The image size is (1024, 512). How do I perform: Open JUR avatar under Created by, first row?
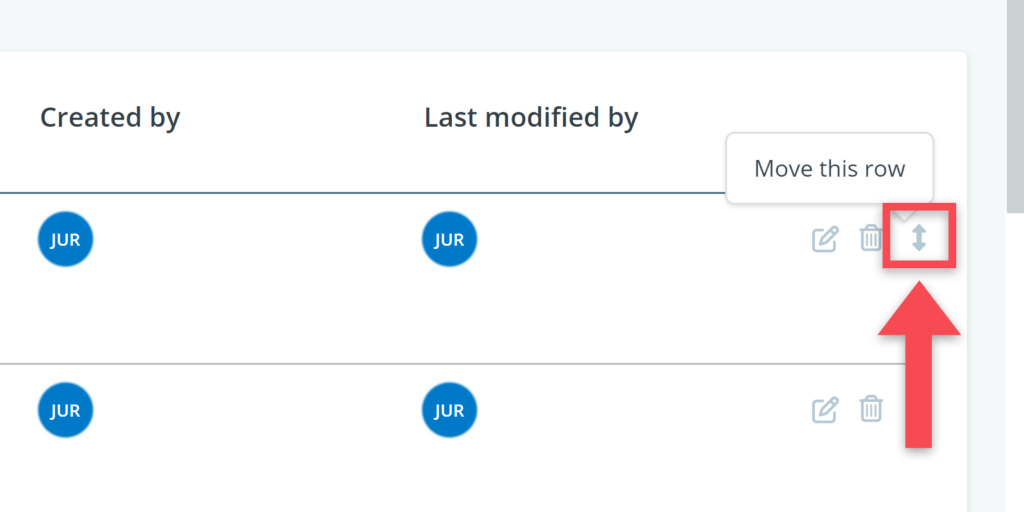(x=65, y=240)
